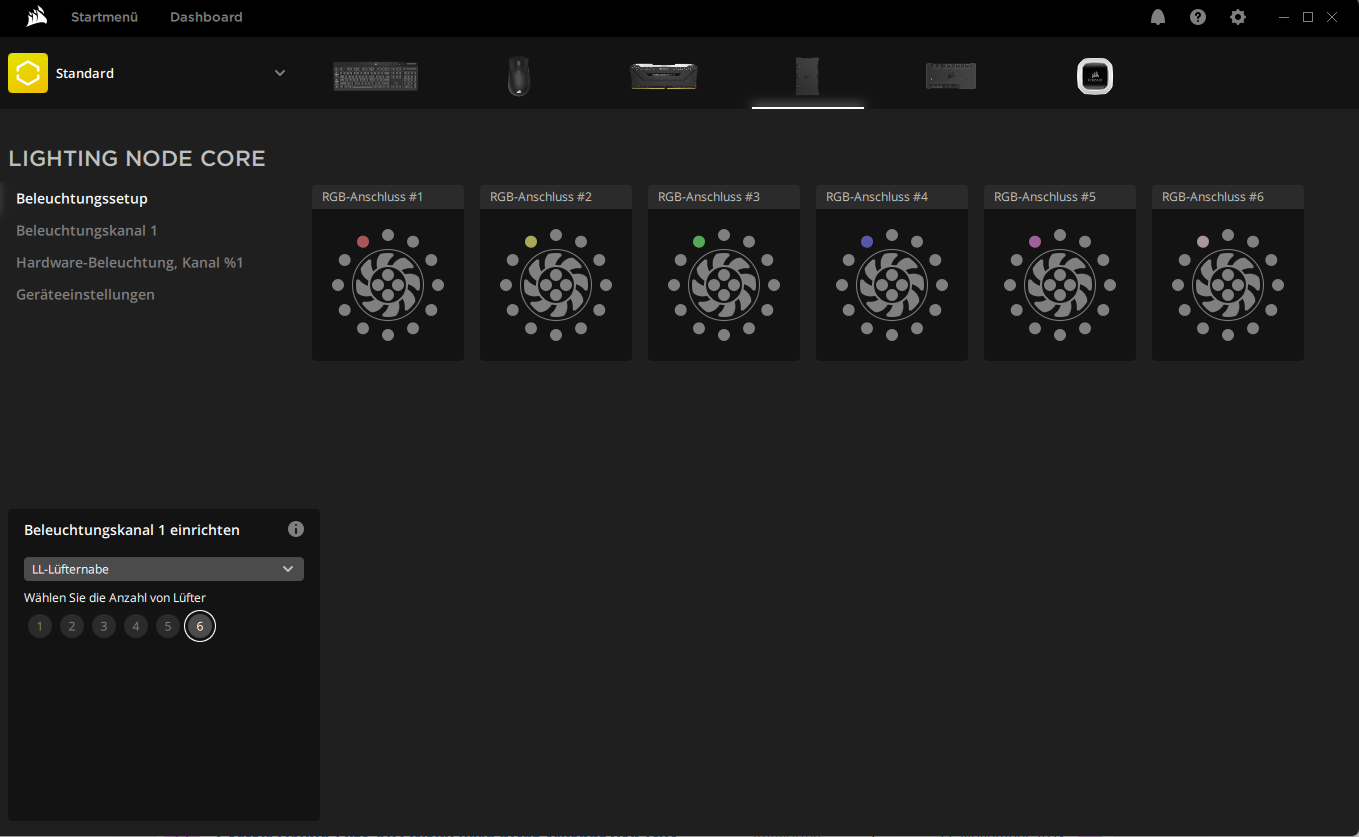Click the RGB-Anschluss #6 header
The width and height of the screenshot is (1359, 837).
1228,197
